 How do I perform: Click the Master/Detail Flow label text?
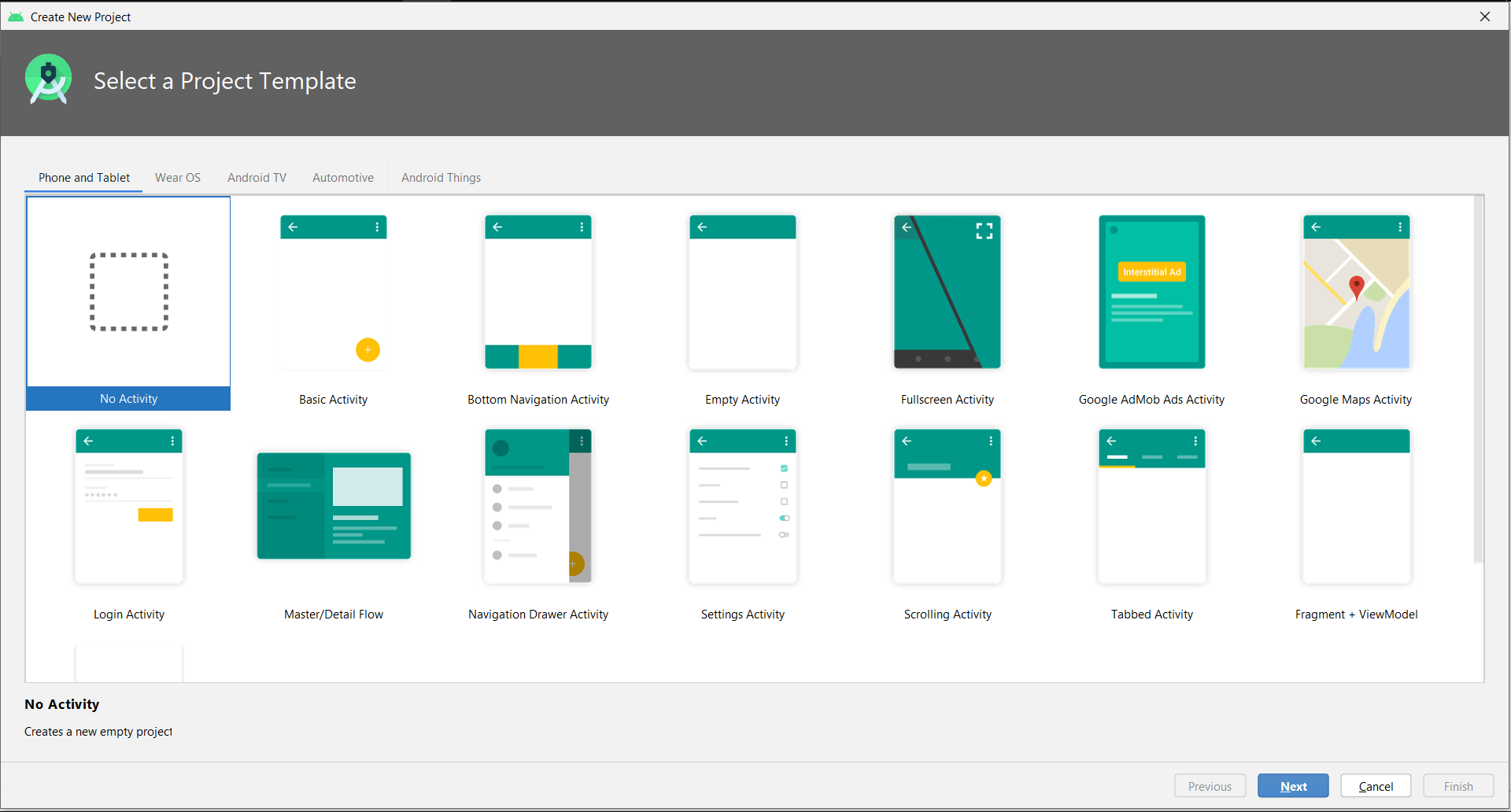coord(334,615)
